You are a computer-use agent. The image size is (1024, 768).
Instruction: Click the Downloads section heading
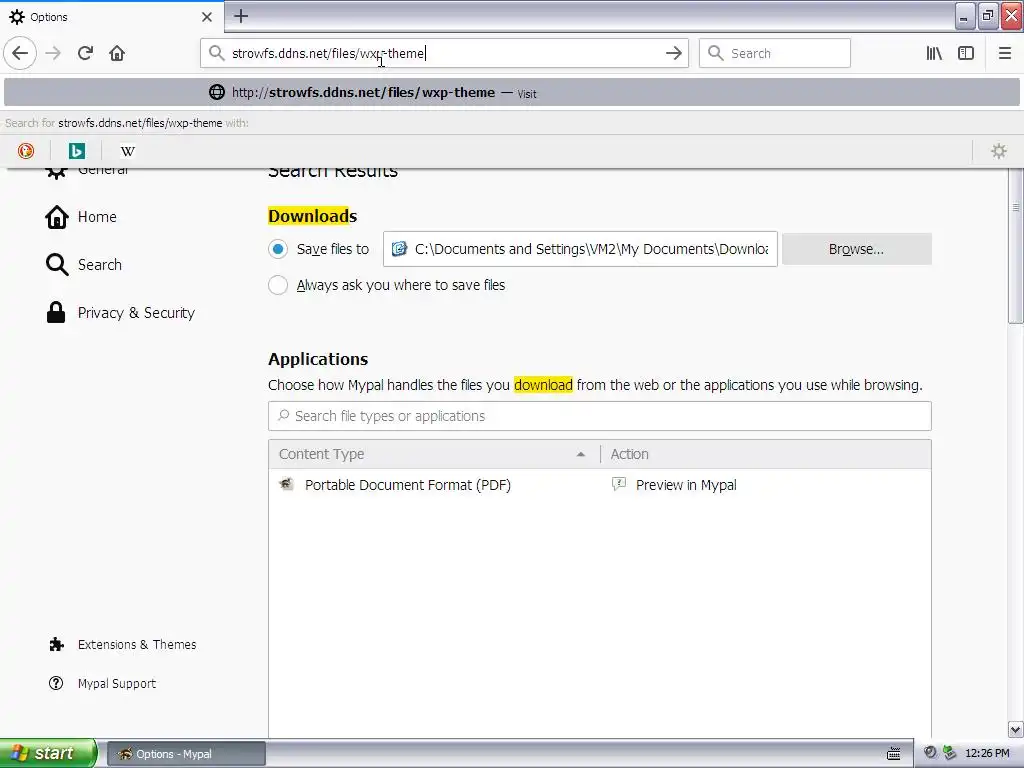[312, 216]
